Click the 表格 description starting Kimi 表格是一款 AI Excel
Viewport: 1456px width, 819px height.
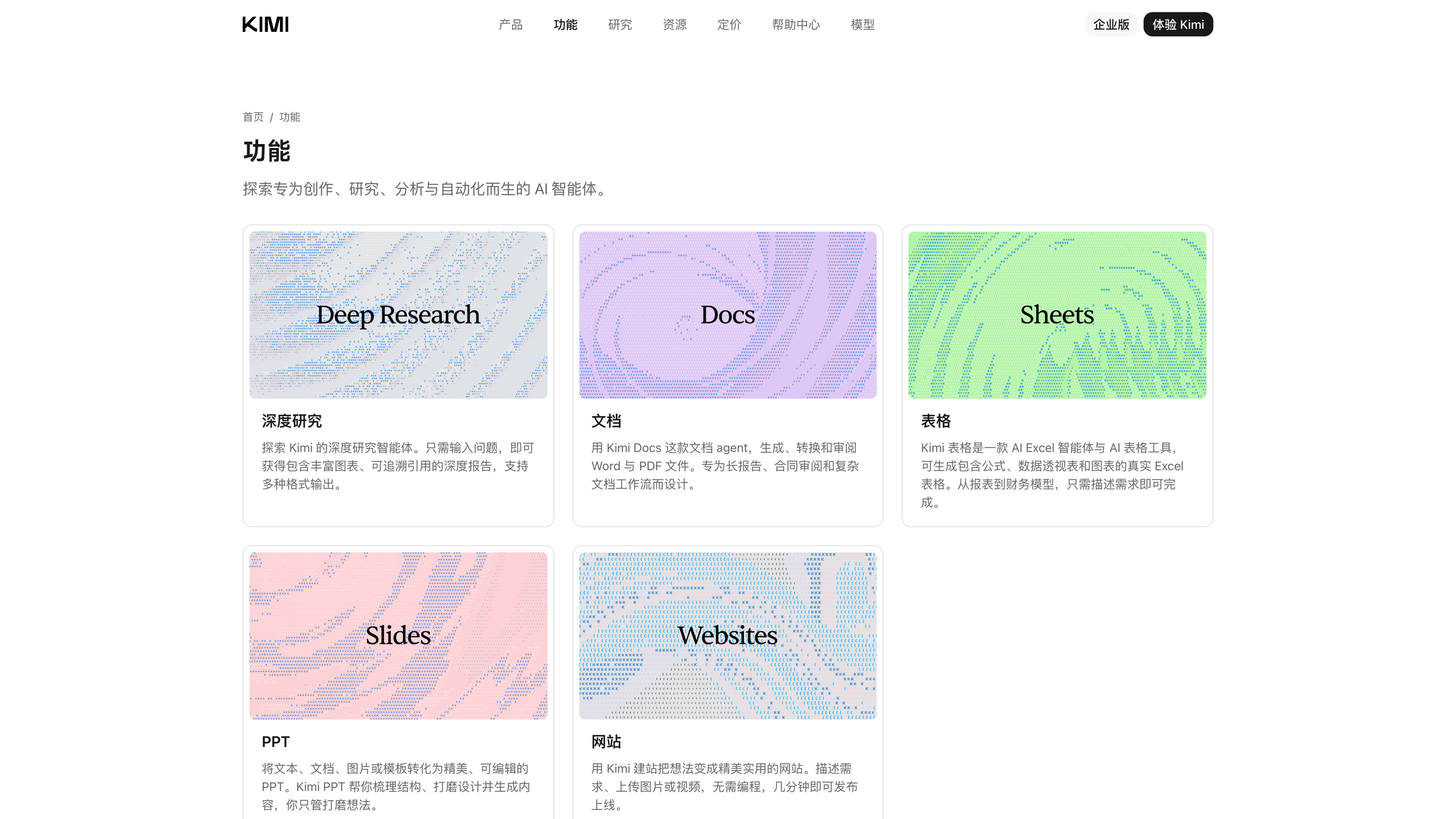click(x=1052, y=475)
